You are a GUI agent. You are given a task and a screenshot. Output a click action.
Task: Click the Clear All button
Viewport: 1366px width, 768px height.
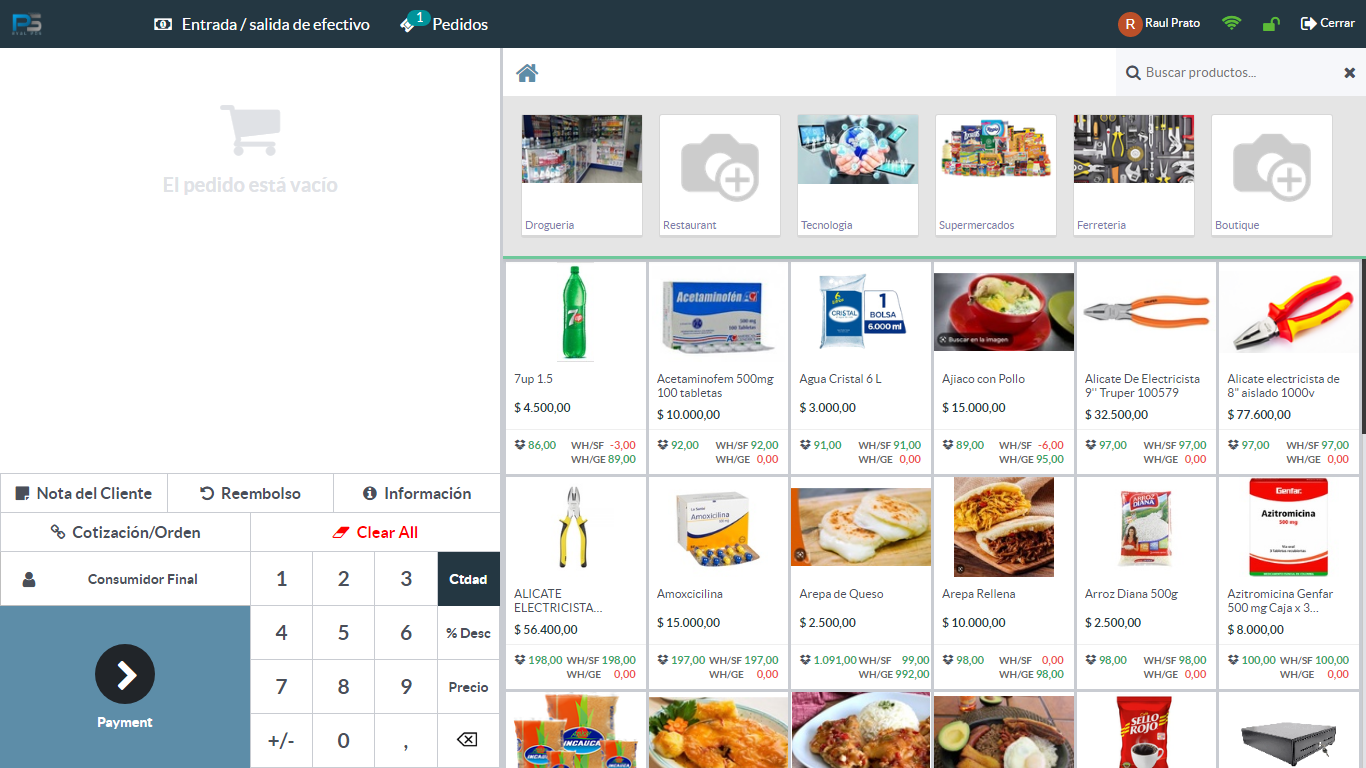pos(375,532)
